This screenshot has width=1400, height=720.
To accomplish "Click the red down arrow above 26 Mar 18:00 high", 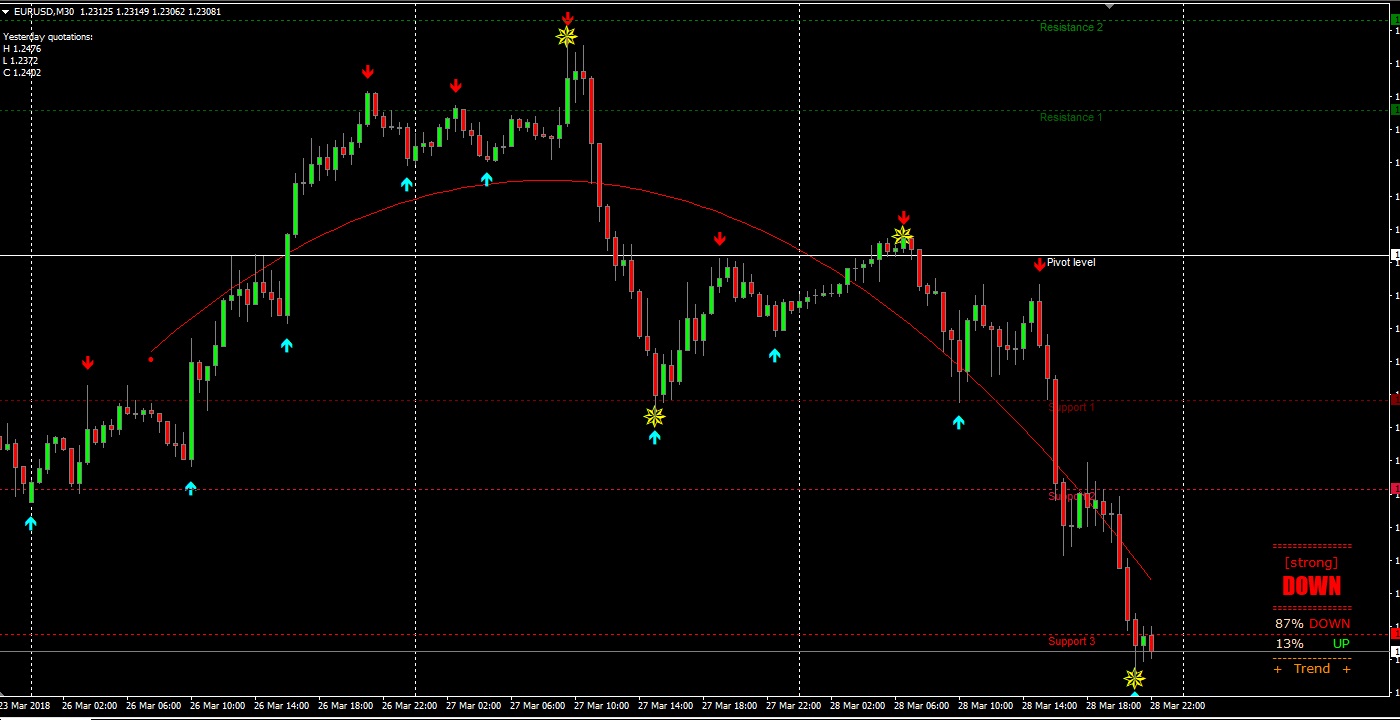I will pos(368,72).
